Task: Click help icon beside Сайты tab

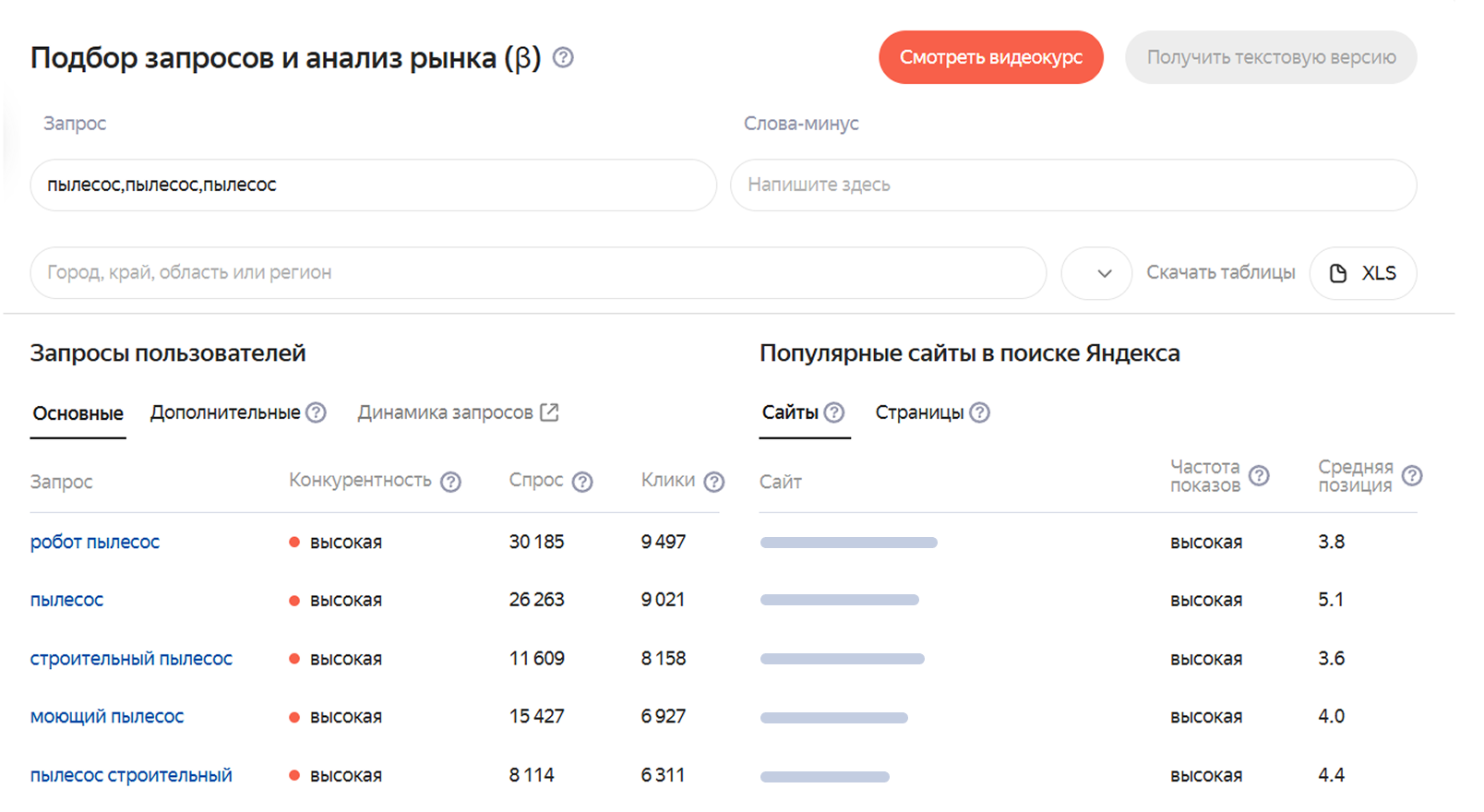Action: click(834, 412)
